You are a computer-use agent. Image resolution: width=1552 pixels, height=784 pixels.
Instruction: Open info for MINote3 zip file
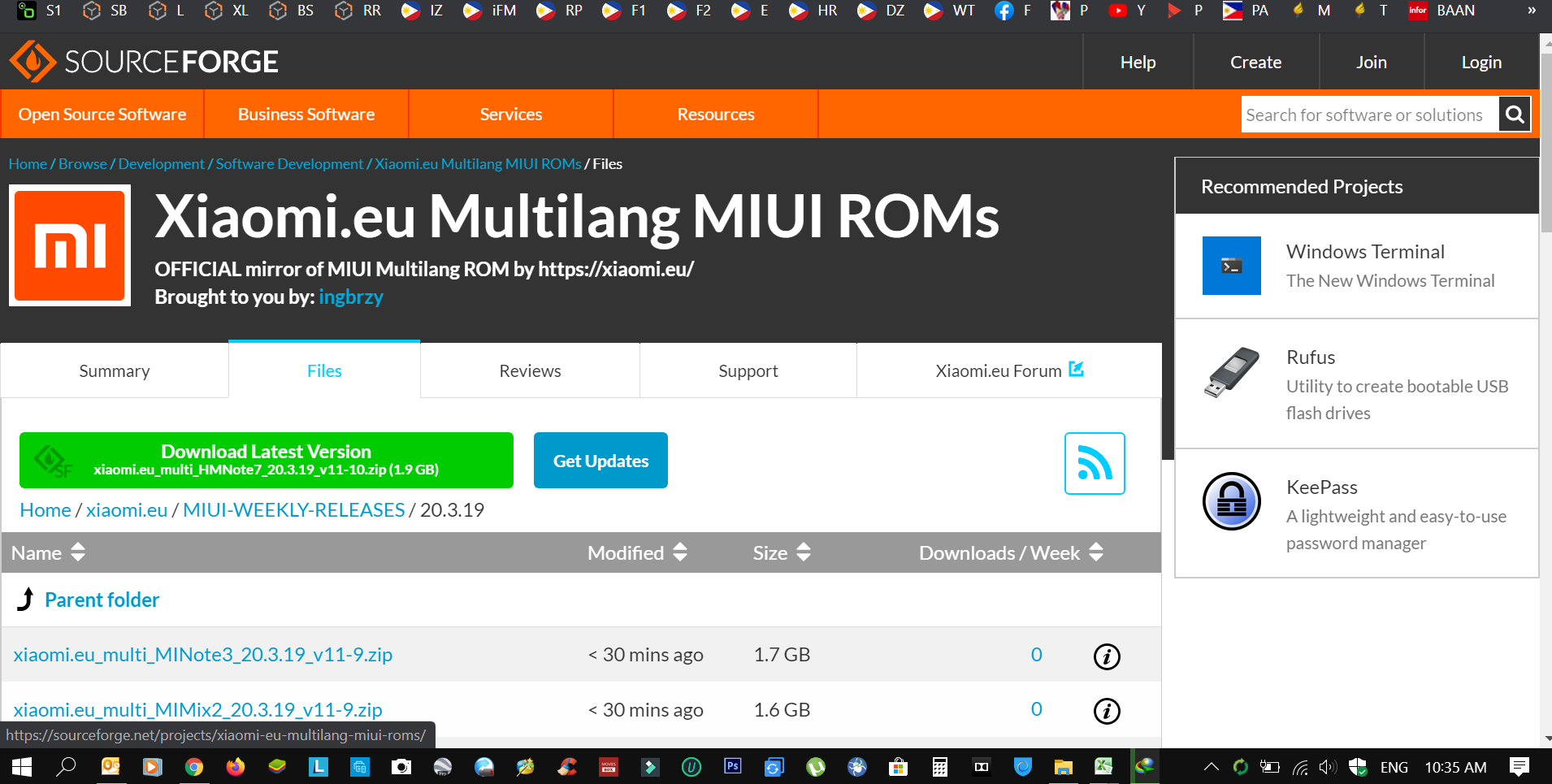pyautogui.click(x=1107, y=656)
